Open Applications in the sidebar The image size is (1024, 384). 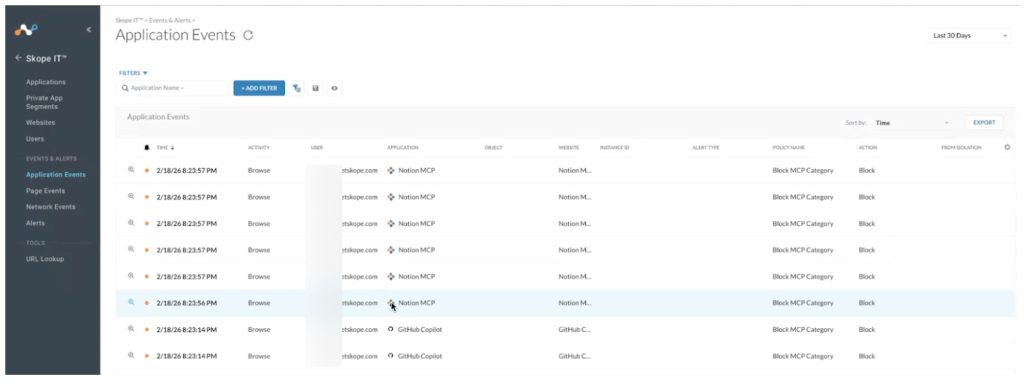(x=46, y=82)
